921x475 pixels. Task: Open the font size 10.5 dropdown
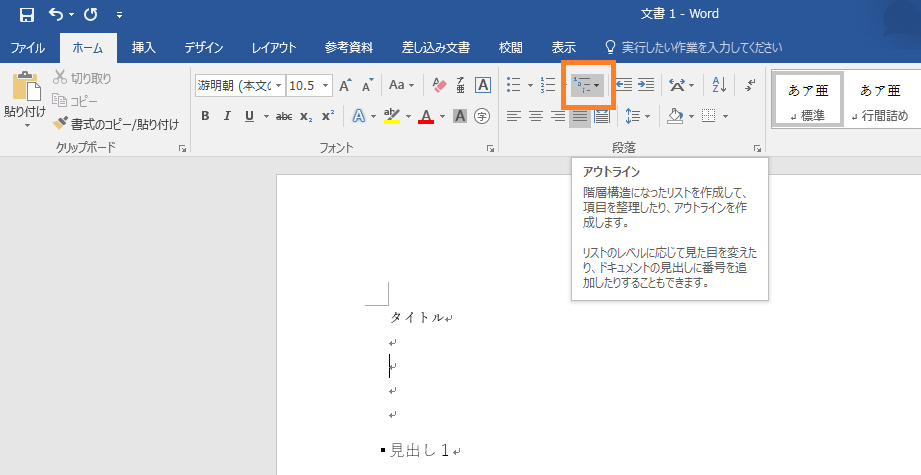click(325, 86)
